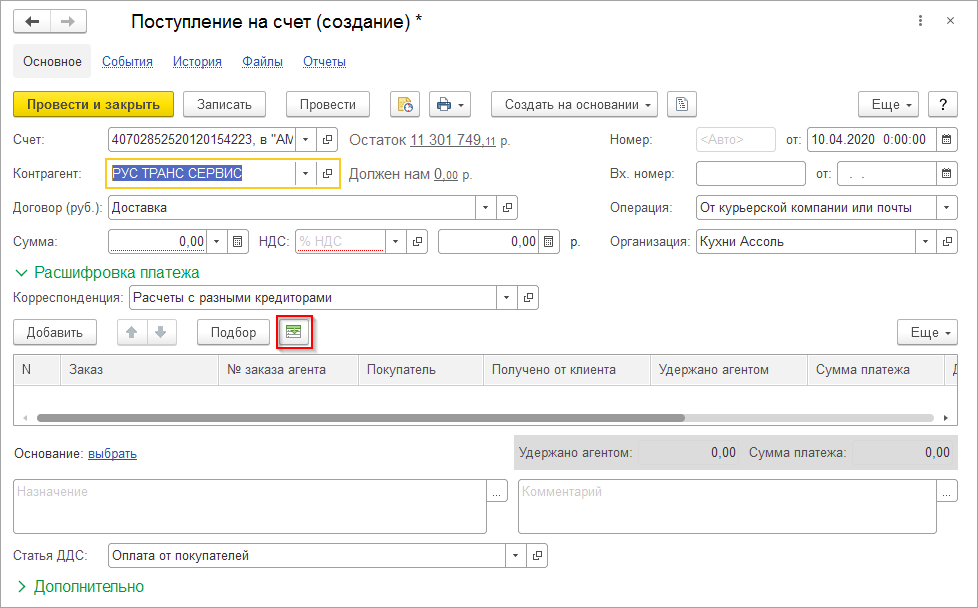Open the calculator for the Сумма field
Image resolution: width=978 pixels, height=608 pixels.
click(238, 241)
